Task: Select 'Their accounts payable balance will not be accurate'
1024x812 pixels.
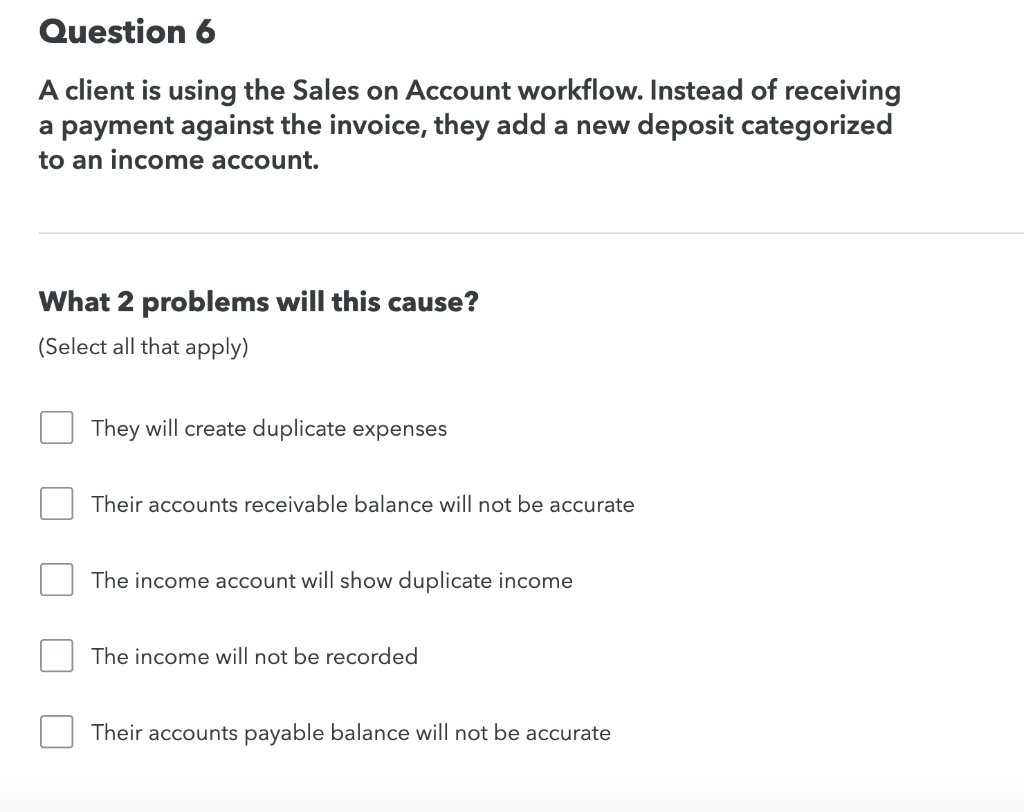Action: tap(57, 732)
